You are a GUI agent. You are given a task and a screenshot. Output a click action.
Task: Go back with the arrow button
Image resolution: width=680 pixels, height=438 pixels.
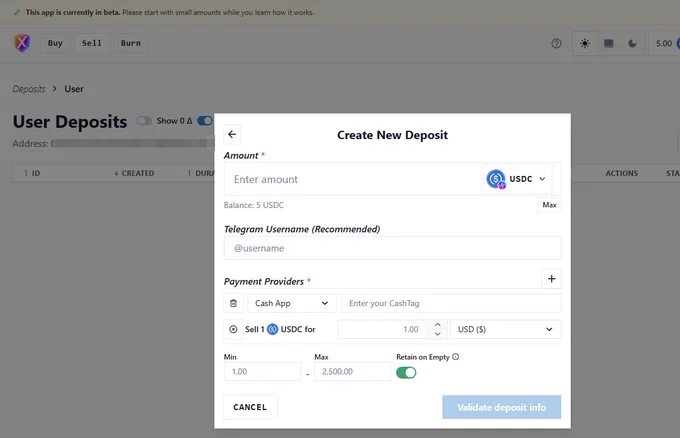pos(232,134)
